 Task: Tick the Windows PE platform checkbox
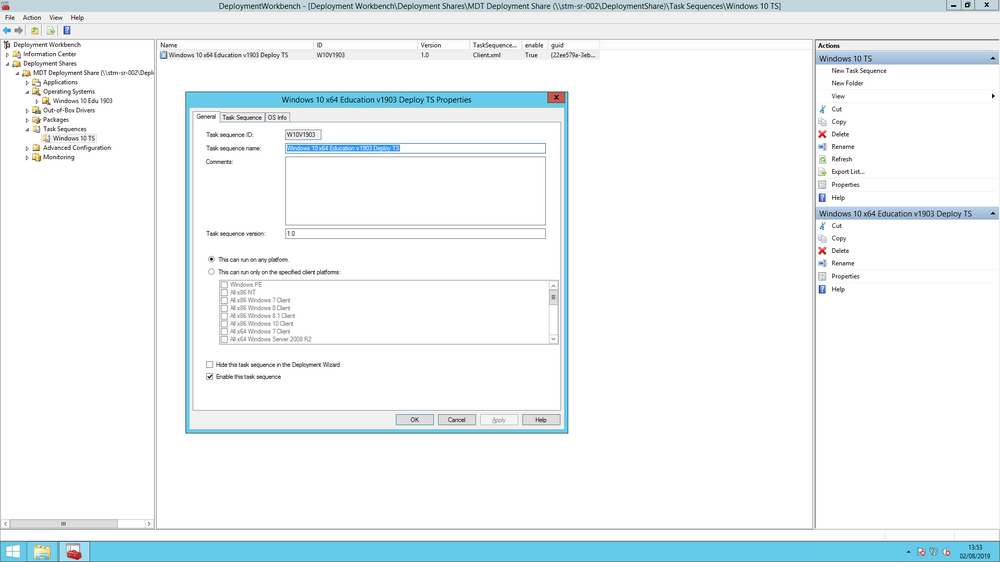tap(224, 285)
